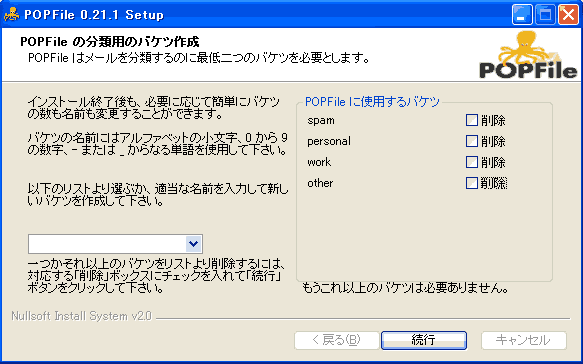Click the キャンセル button
Viewport: 583px width, 364px height.
(524, 340)
